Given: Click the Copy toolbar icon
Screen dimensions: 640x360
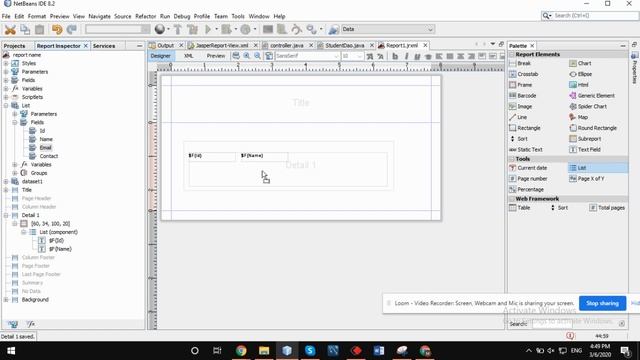Looking at the screenshot, I should tap(25, 29).
